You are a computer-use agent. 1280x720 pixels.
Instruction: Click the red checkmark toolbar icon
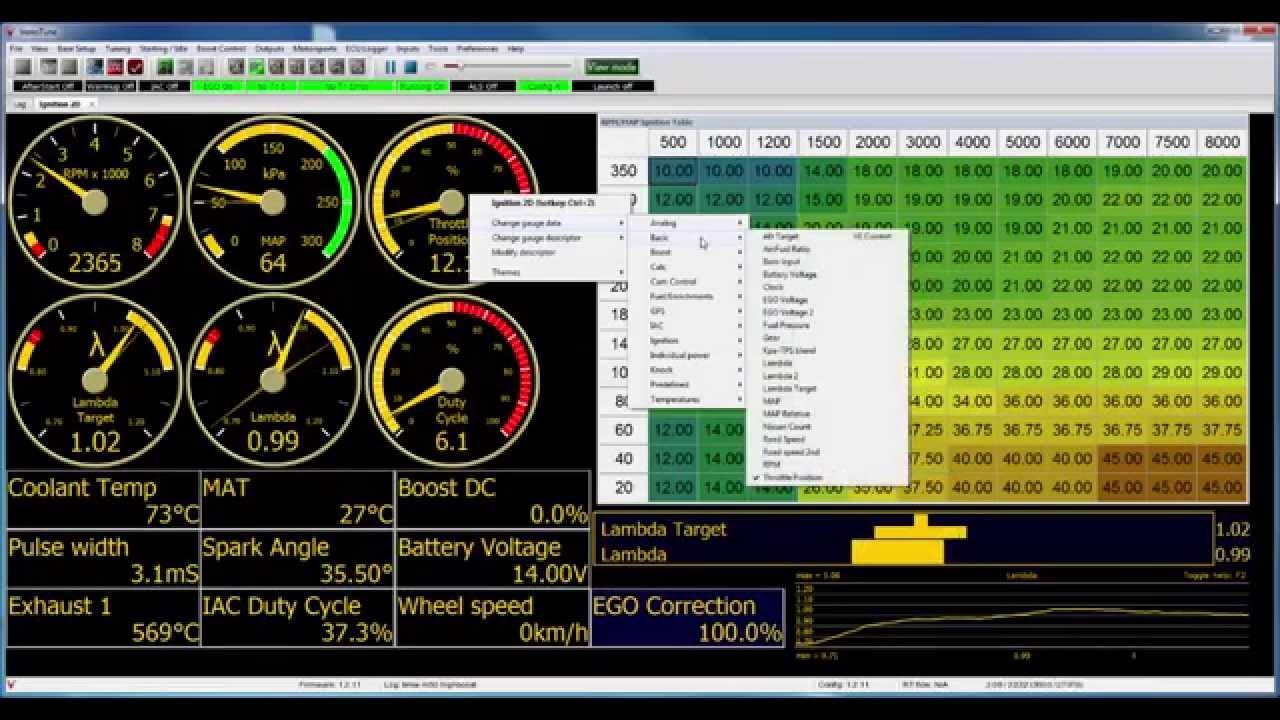[x=135, y=67]
